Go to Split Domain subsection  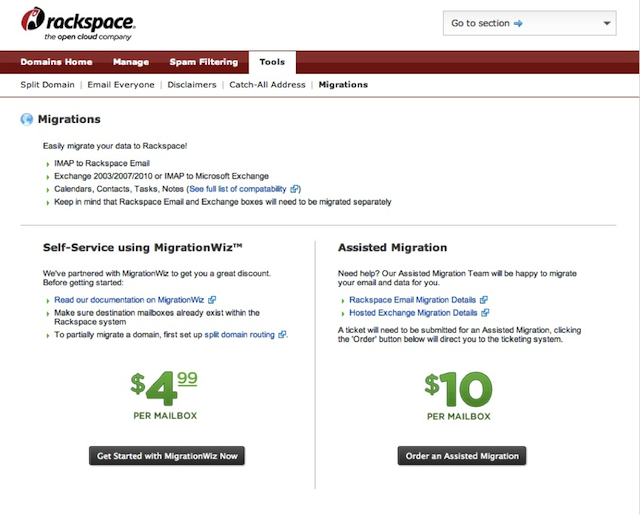click(47, 85)
